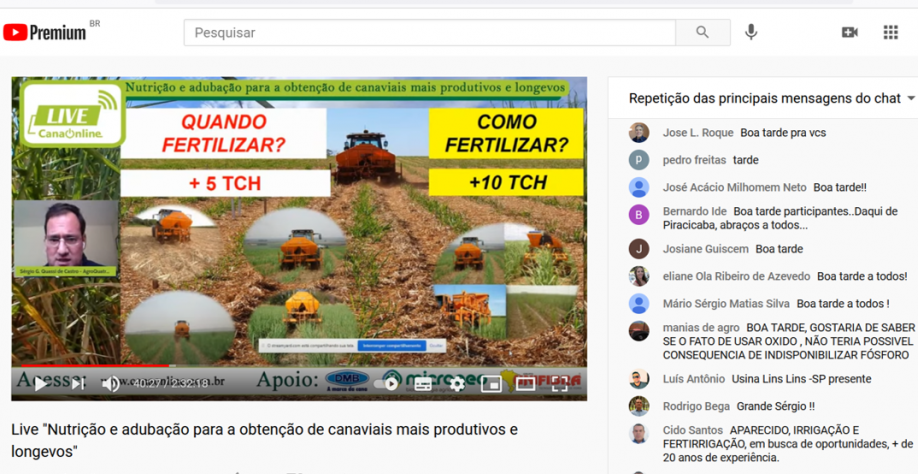Toggle subtitles on the player

coord(423,383)
